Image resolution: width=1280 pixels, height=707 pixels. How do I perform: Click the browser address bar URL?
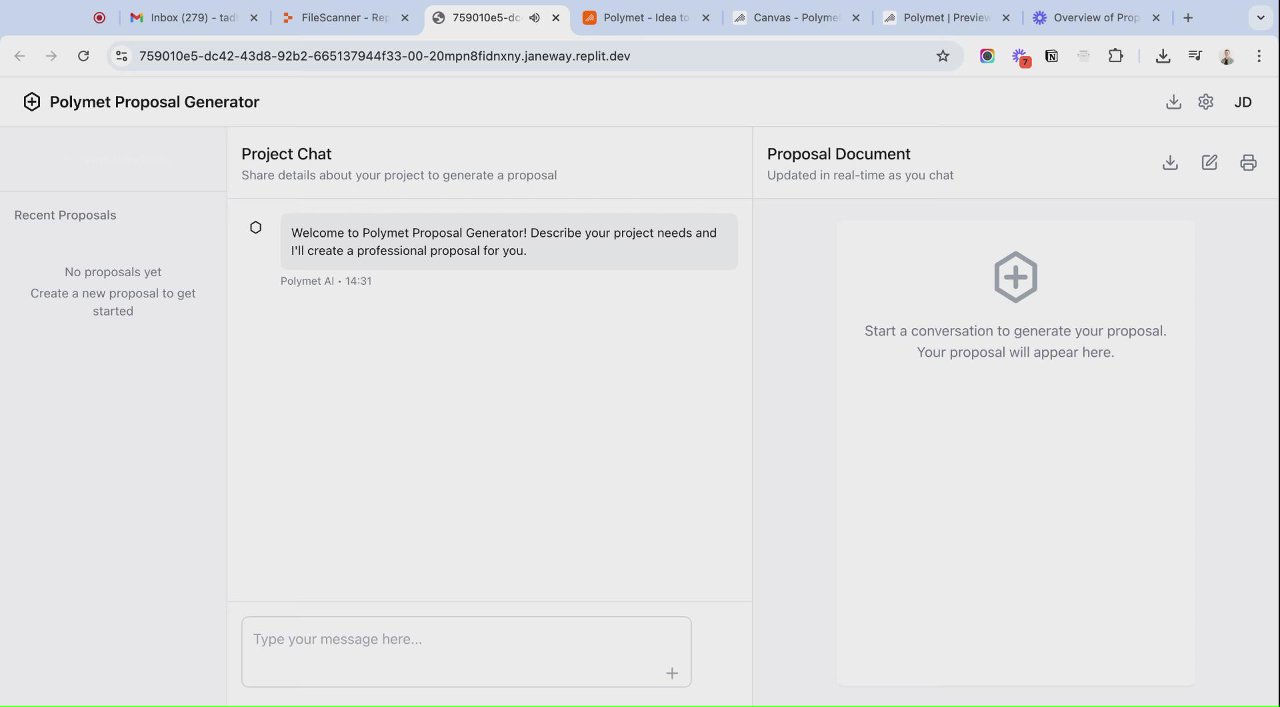point(385,56)
